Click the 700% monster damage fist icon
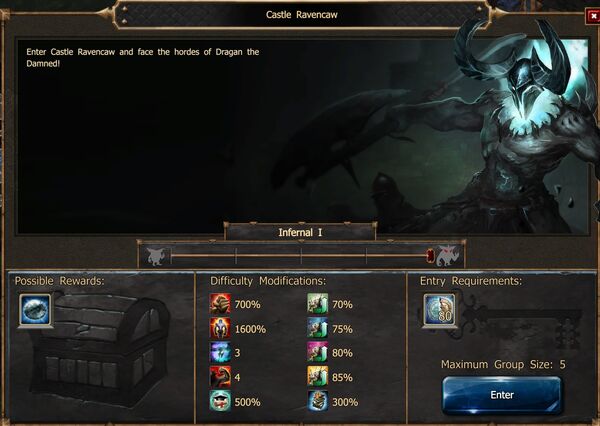Viewport: 600px width, 426px height. pos(220,304)
